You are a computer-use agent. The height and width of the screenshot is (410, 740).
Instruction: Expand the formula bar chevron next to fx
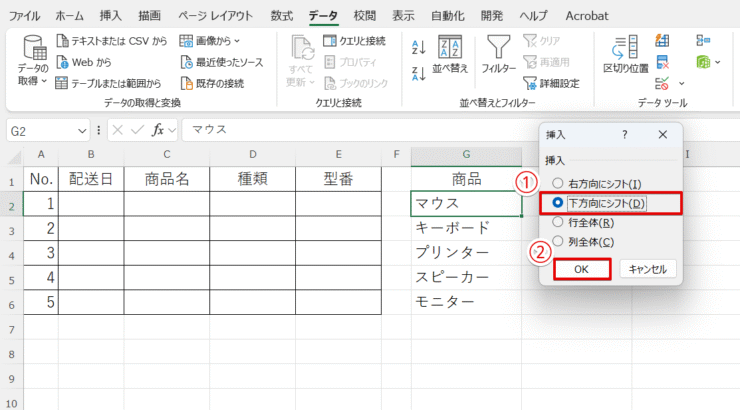(x=172, y=130)
